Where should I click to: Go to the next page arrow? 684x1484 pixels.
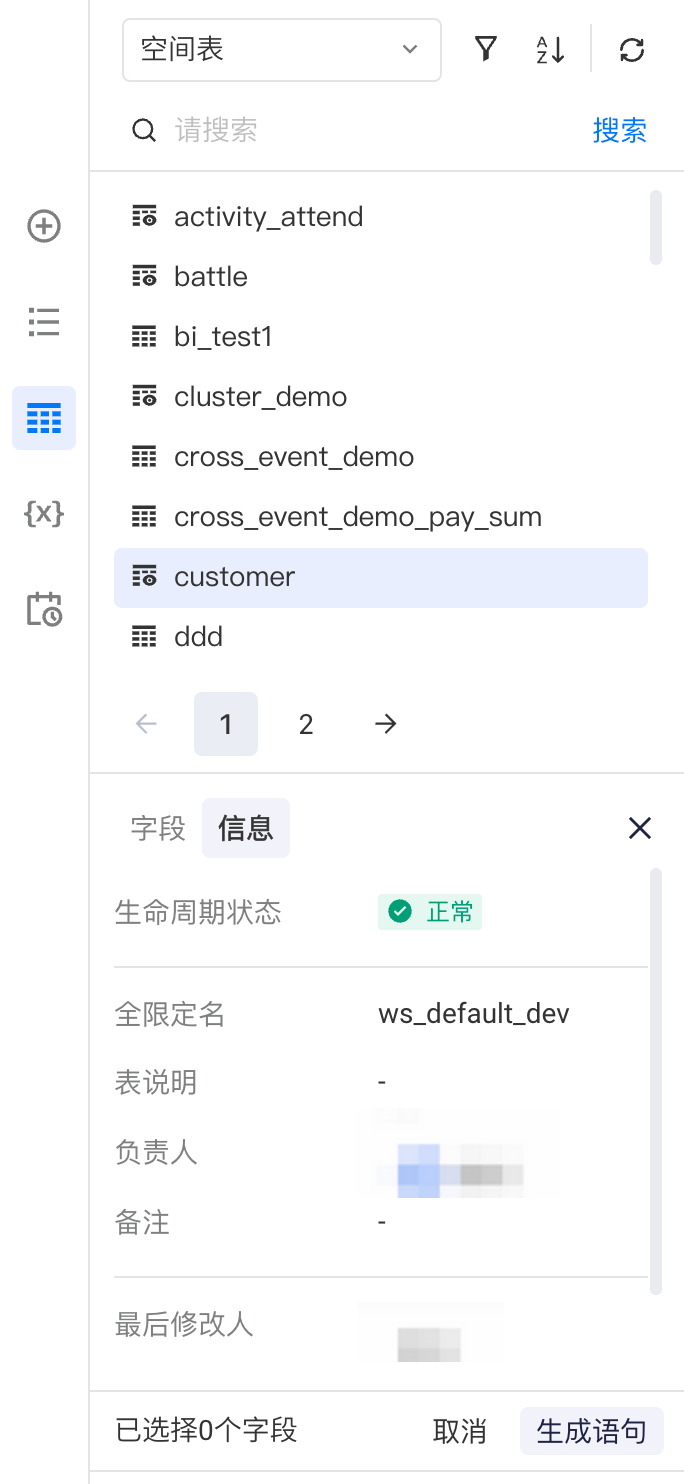tap(386, 724)
